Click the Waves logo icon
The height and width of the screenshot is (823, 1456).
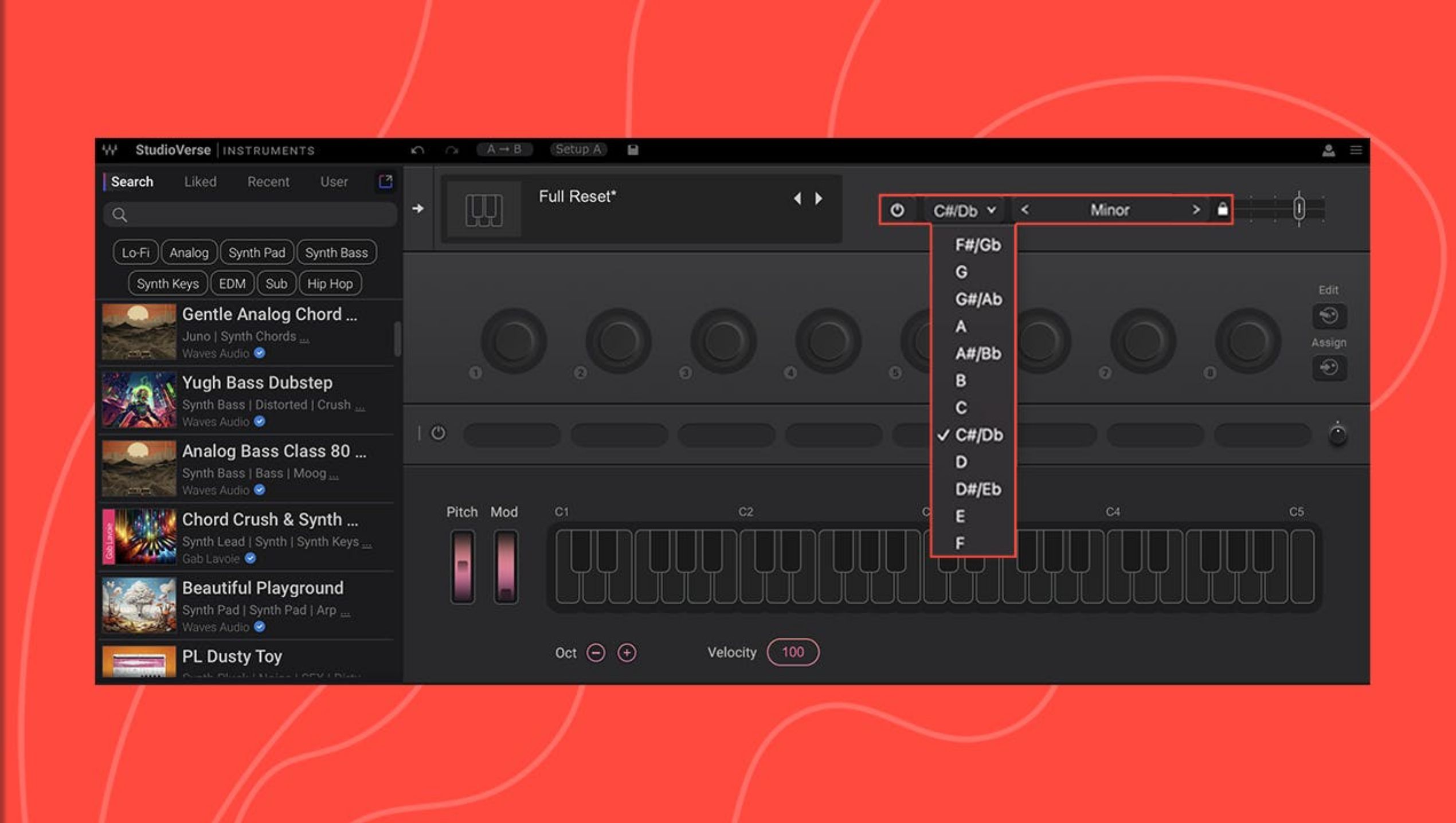tap(110, 150)
